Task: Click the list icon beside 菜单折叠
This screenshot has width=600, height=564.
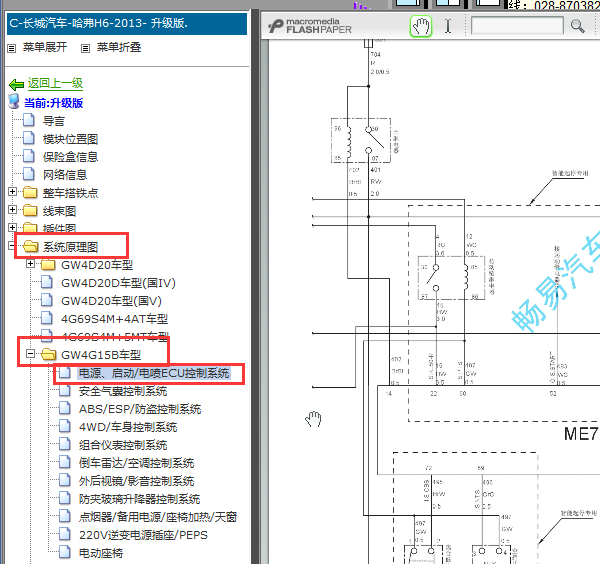Action: [85, 48]
